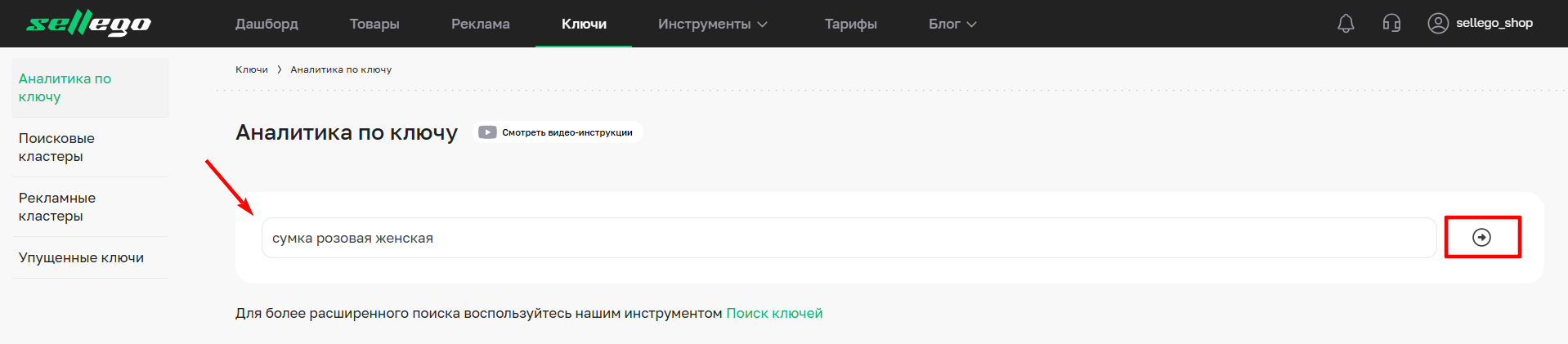
Task: Watch video instructions via YouTube button
Action: point(558,132)
